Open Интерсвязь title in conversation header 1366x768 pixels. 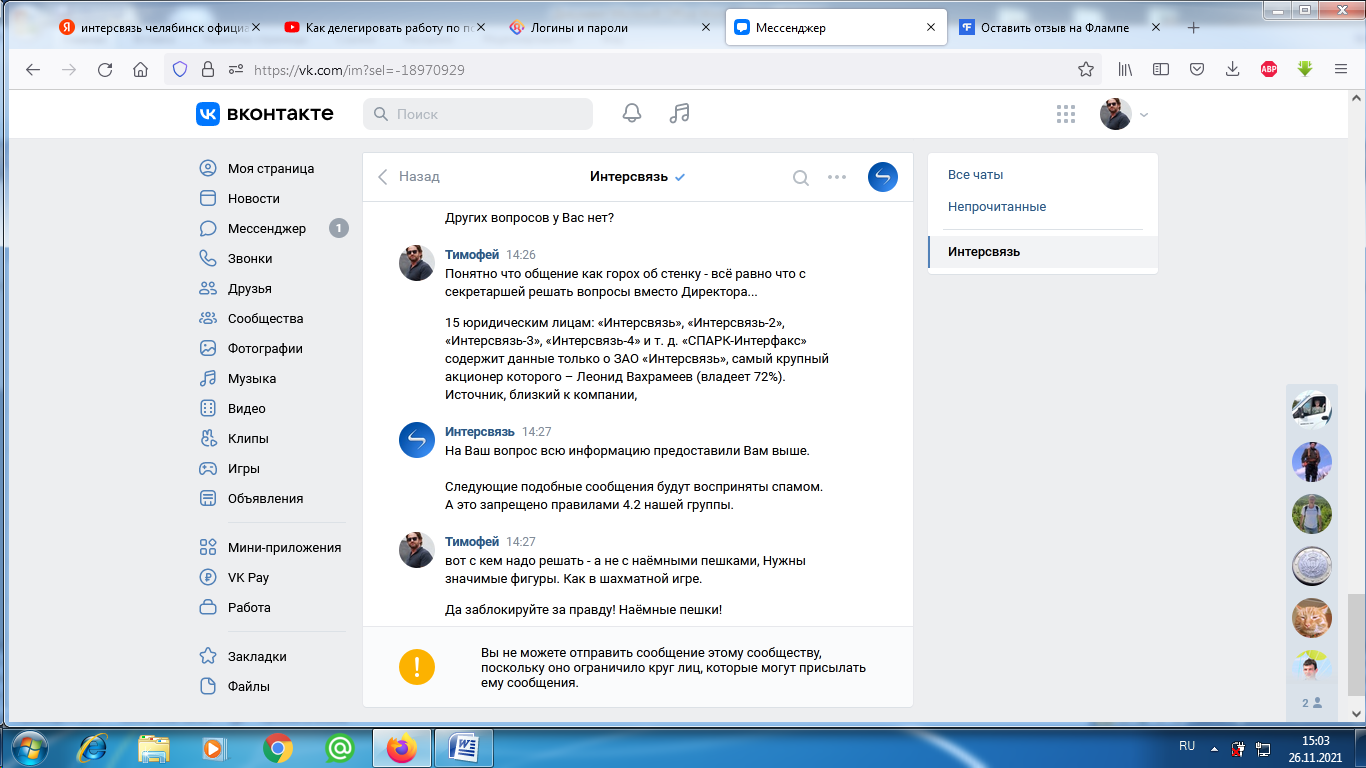point(628,177)
